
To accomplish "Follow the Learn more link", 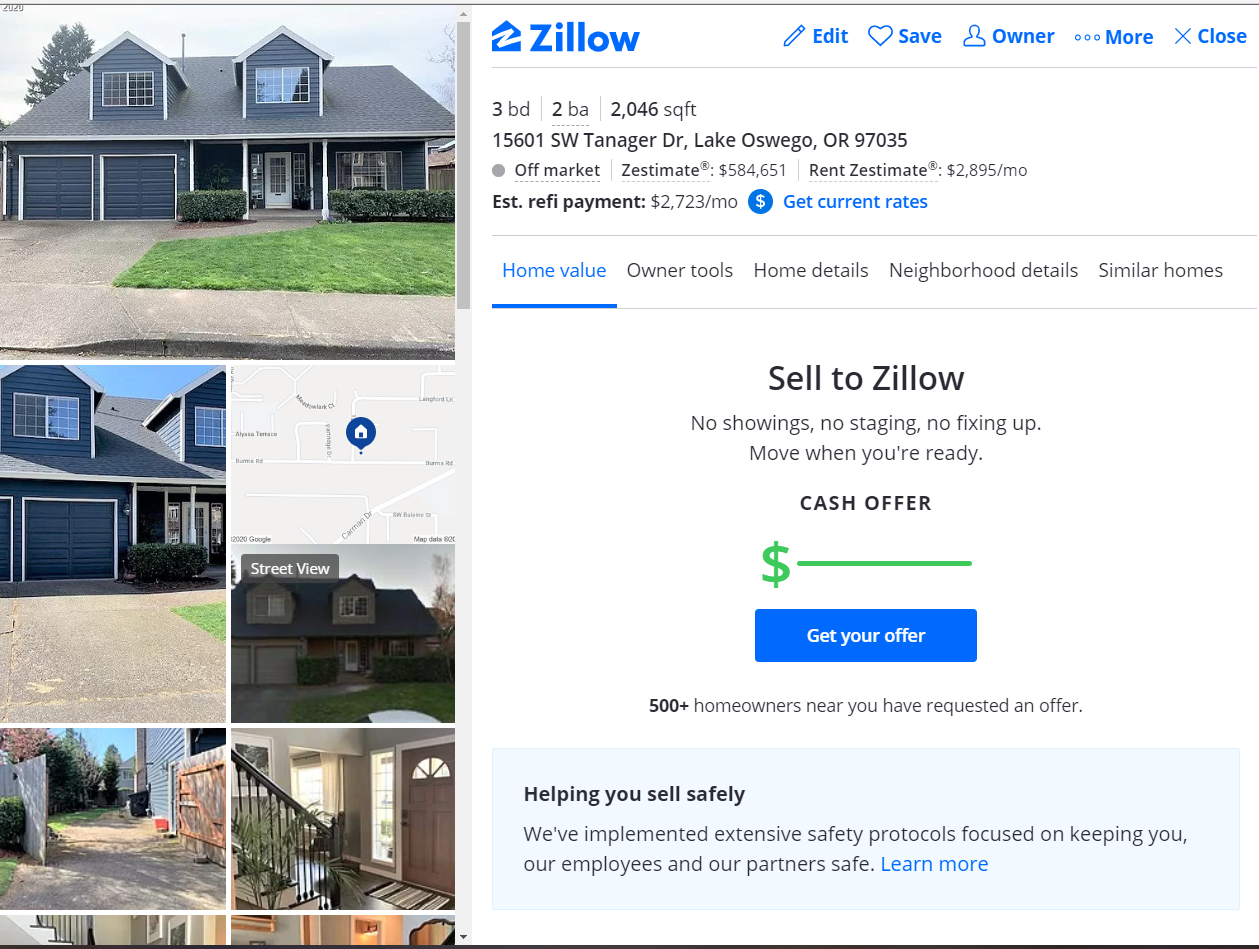I will point(934,864).
